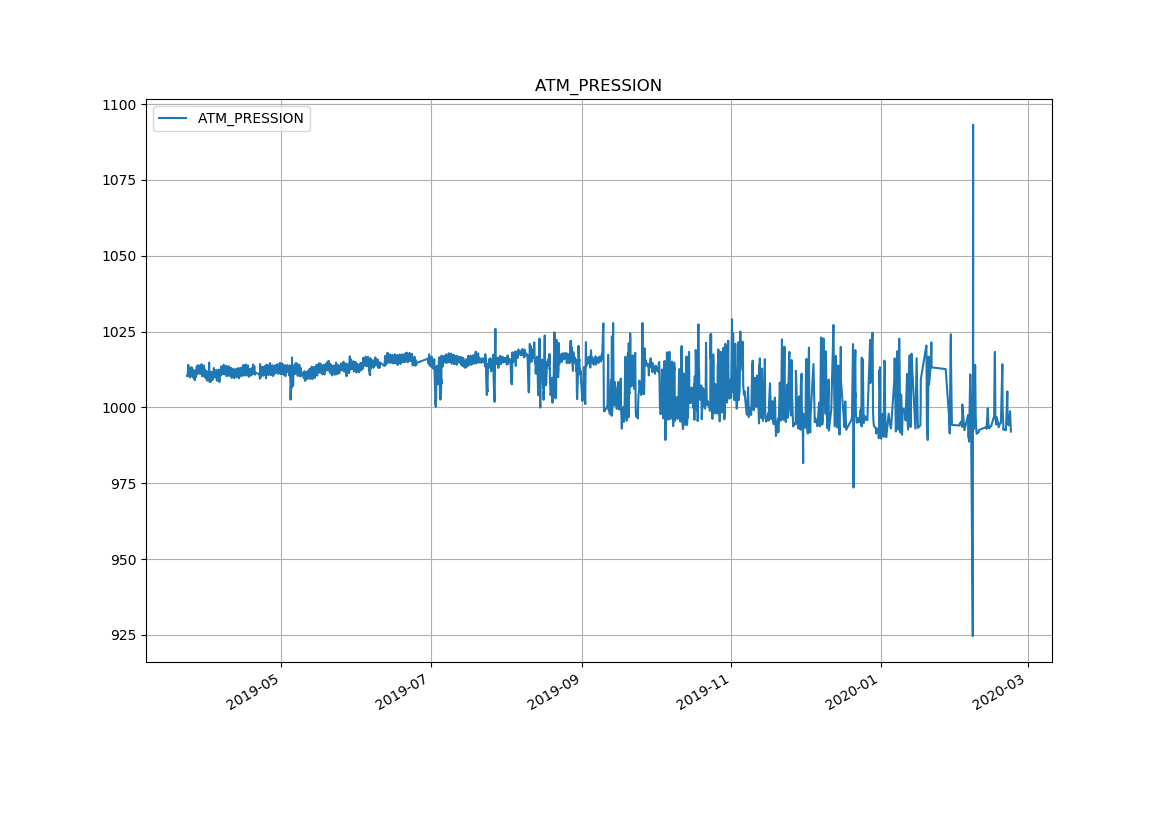Click the top of the tallest pressure spike
Image resolution: width=1169 pixels, height=827 pixels.
pyautogui.click(x=973, y=126)
